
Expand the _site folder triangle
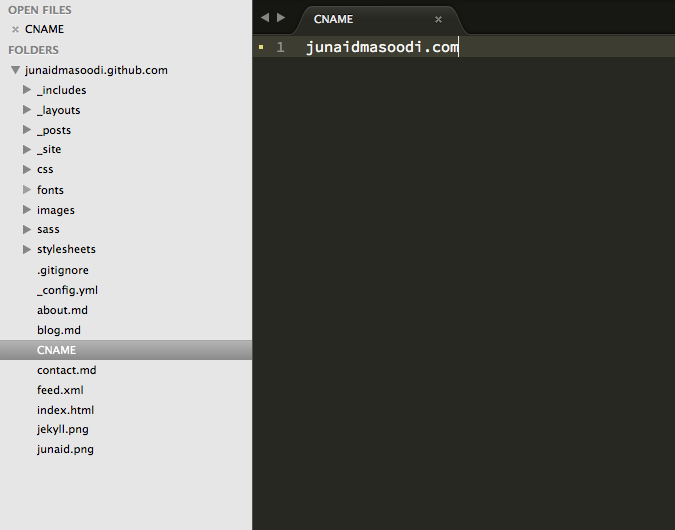[x=27, y=149]
